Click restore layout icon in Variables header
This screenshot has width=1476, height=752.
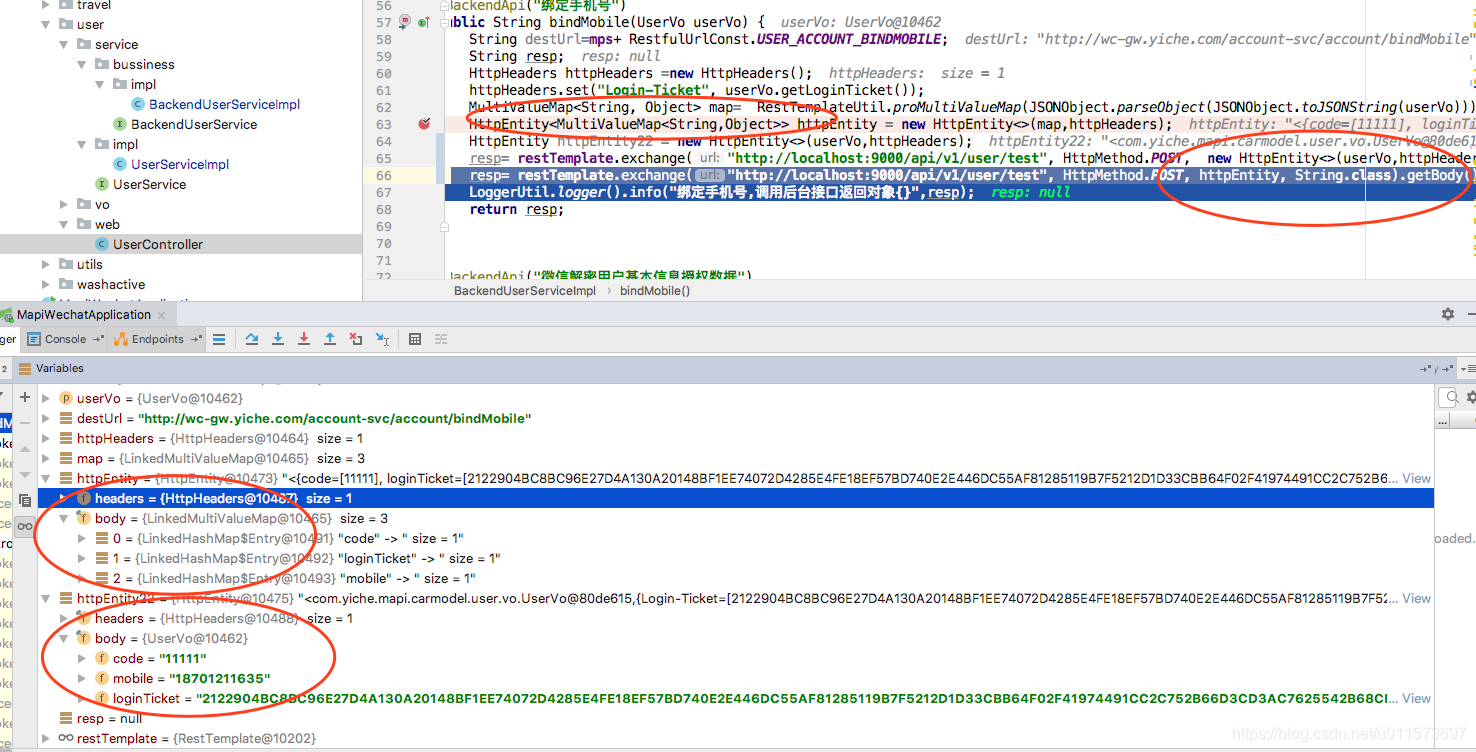tap(1425, 368)
